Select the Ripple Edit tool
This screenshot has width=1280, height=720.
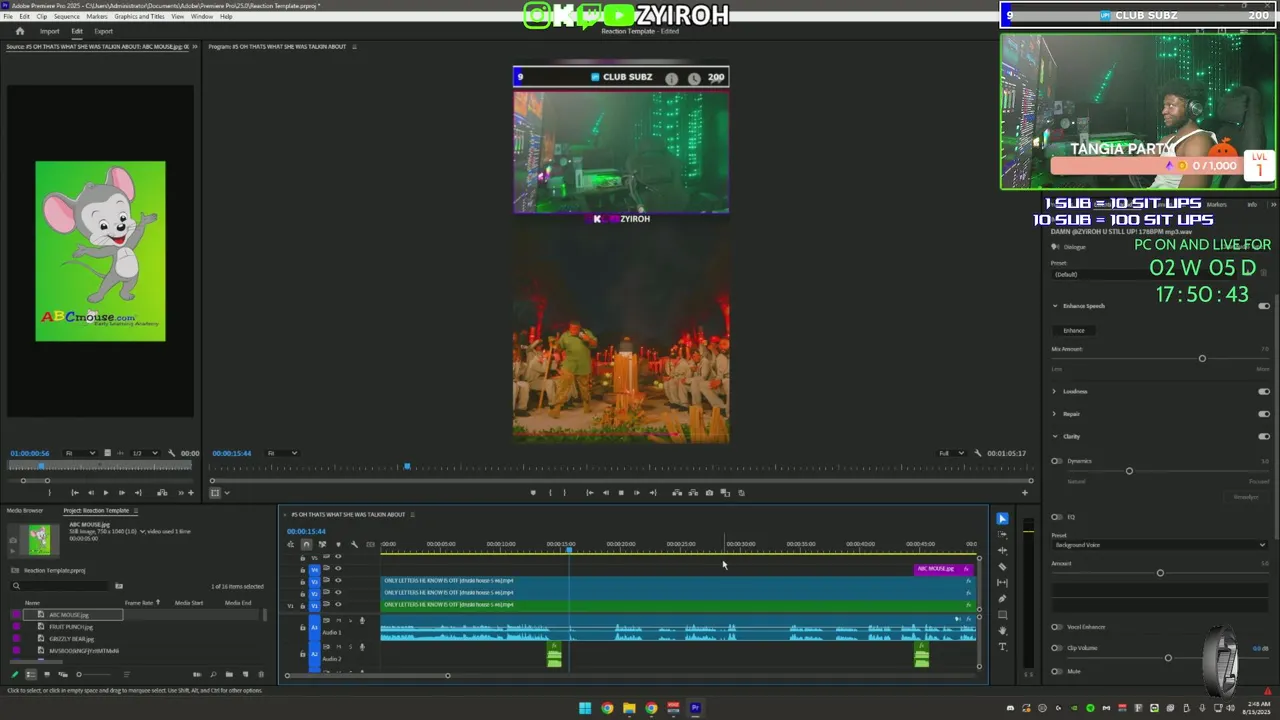(1003, 550)
